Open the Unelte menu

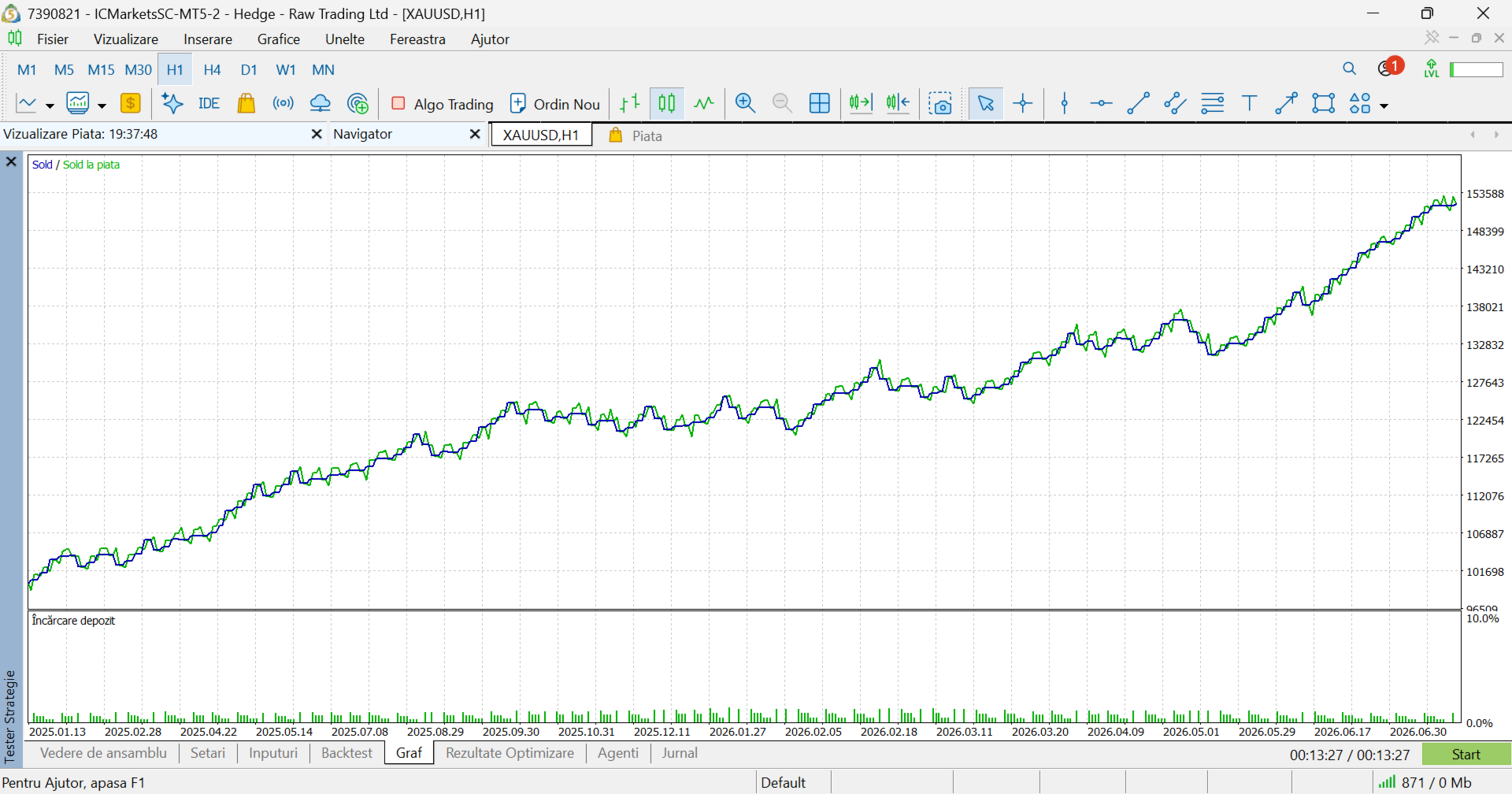345,39
